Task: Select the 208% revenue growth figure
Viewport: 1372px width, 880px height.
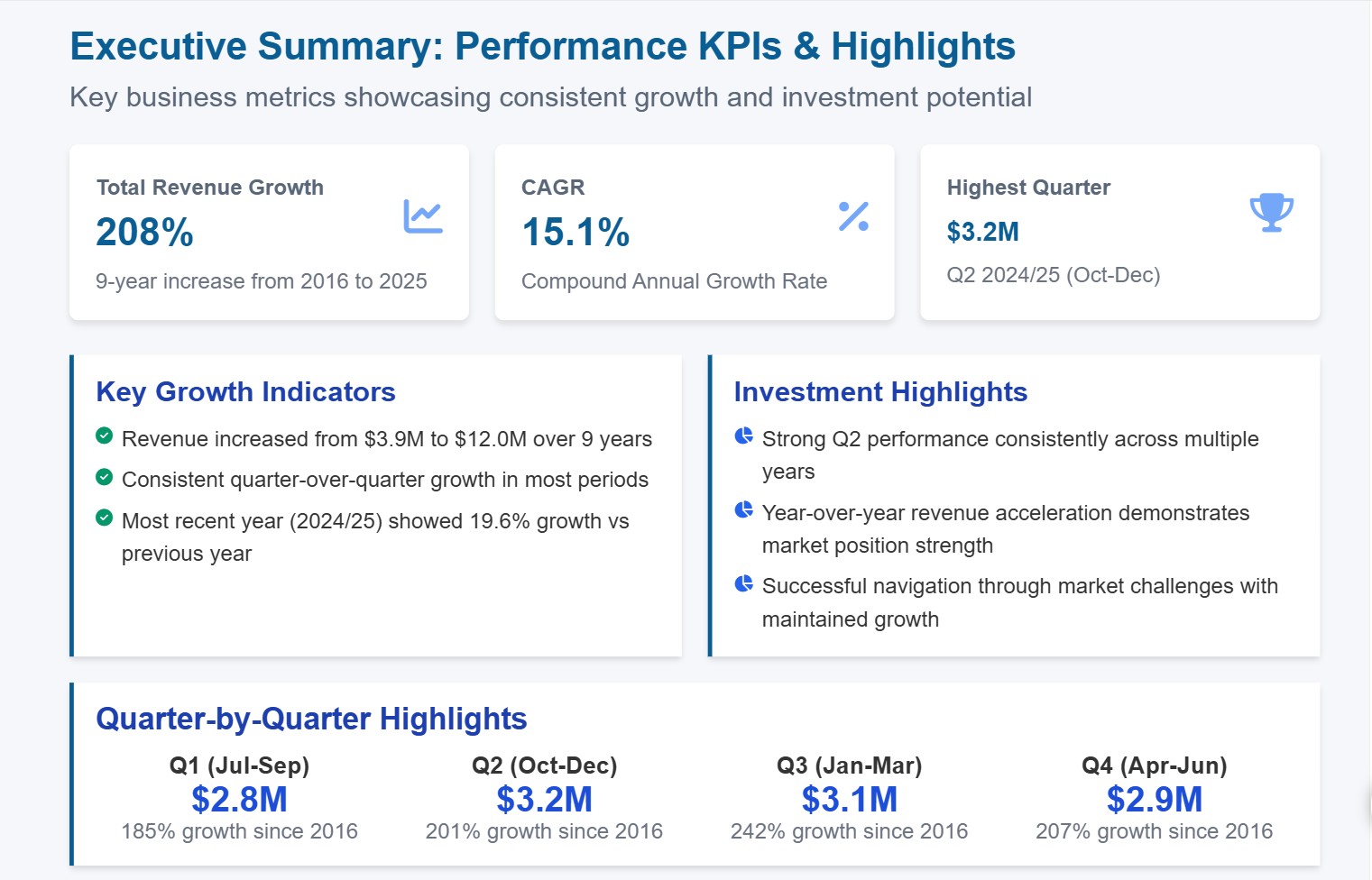Action: point(145,232)
